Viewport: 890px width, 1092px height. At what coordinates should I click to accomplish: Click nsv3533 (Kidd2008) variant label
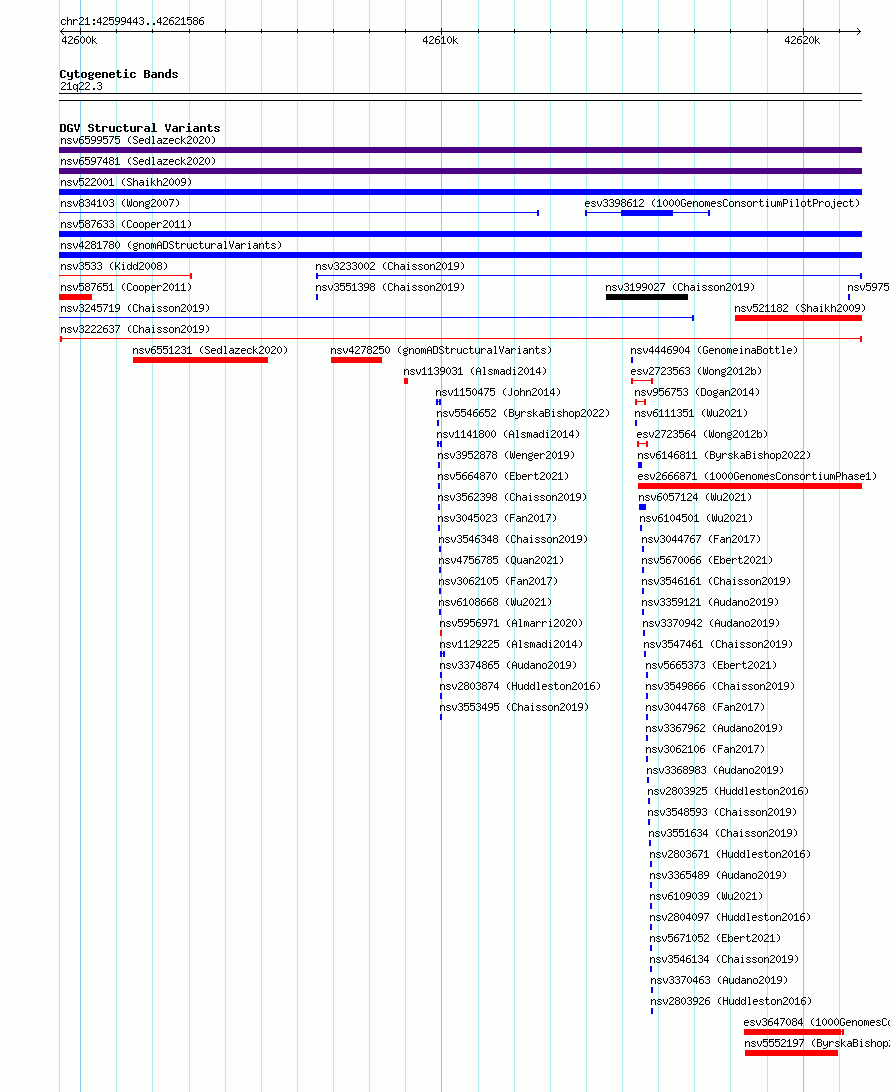click(114, 266)
